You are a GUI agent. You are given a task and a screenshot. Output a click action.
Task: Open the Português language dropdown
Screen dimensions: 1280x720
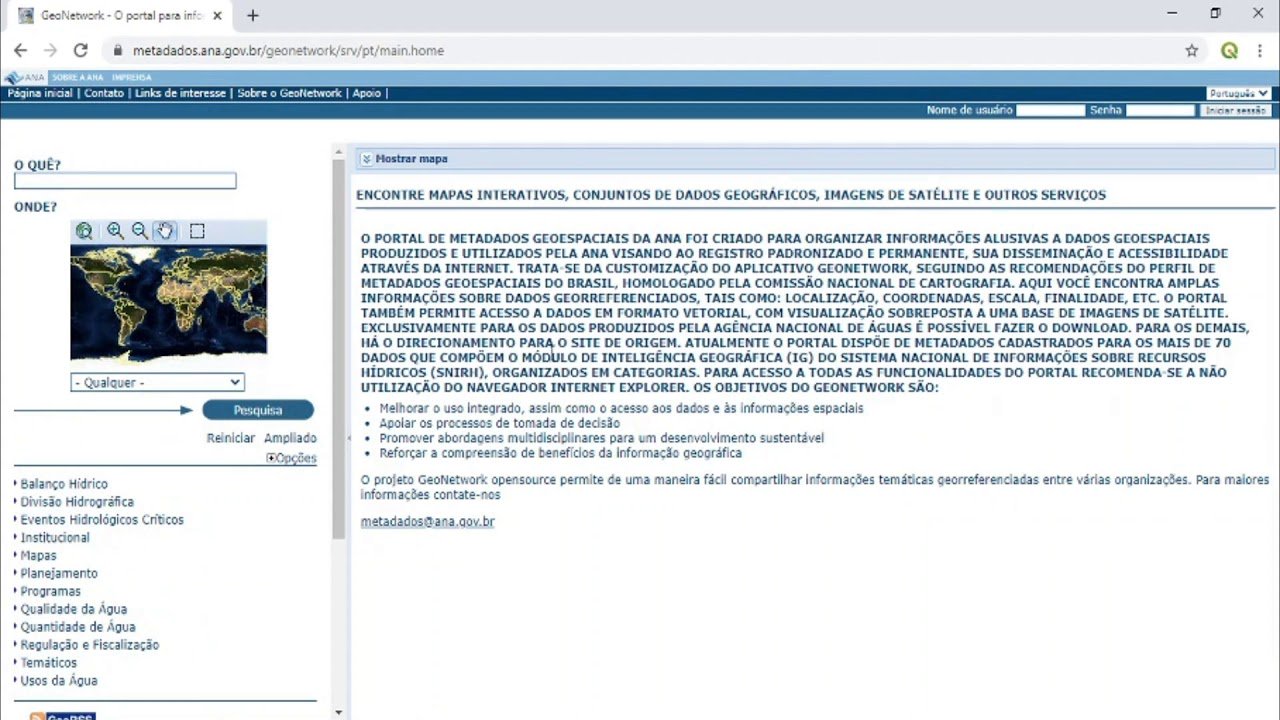coord(1238,93)
